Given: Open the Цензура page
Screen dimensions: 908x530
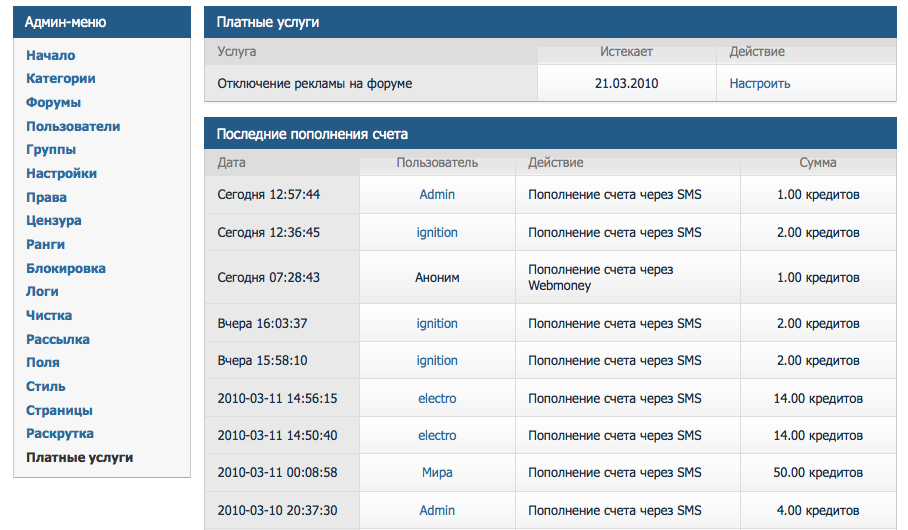Looking at the screenshot, I should [54, 221].
